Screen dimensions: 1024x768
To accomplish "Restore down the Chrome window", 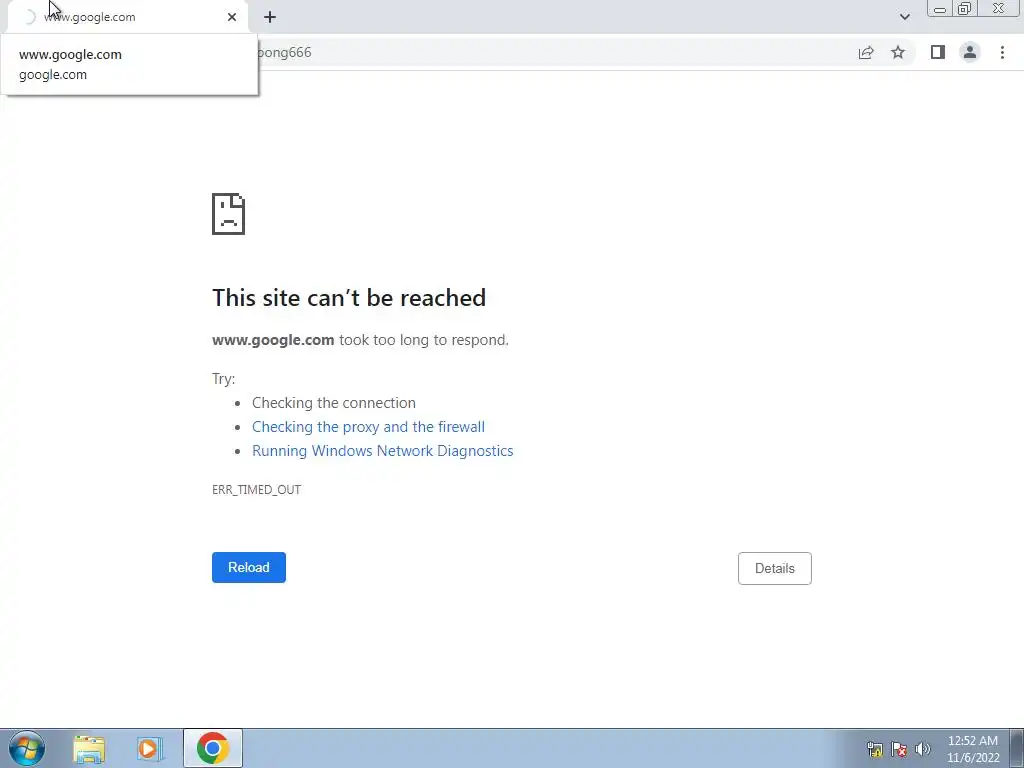I will click(964, 8).
